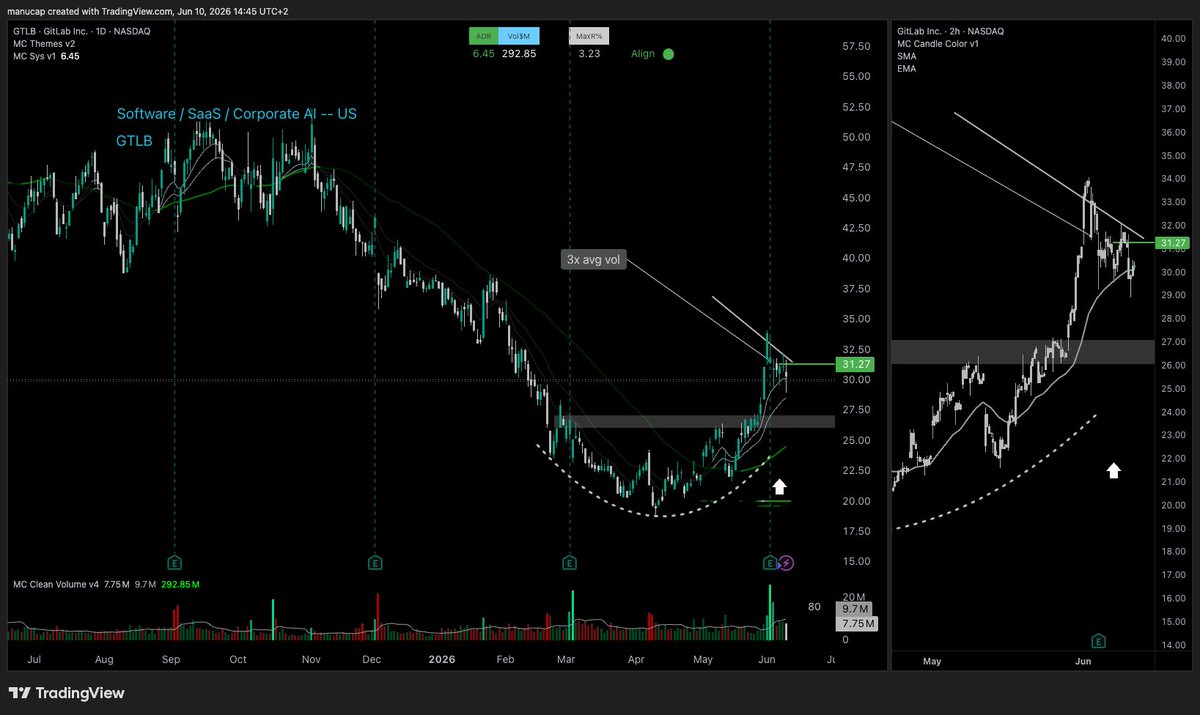Click the 40.00 price label on 2h chart
Screen dimensions: 1200x715
tap(1172, 40)
